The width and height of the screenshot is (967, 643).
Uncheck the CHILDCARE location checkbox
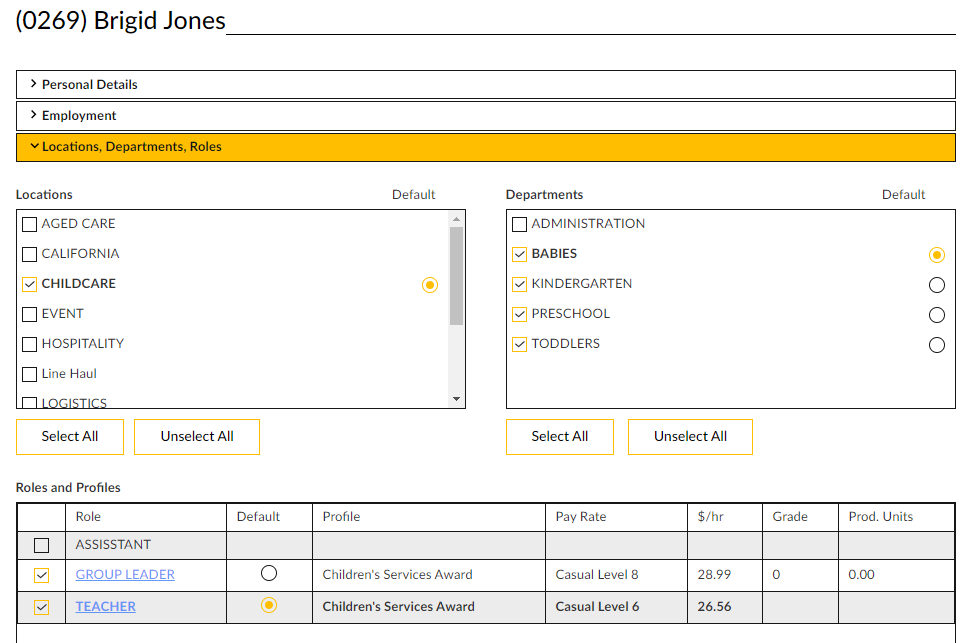pos(30,284)
